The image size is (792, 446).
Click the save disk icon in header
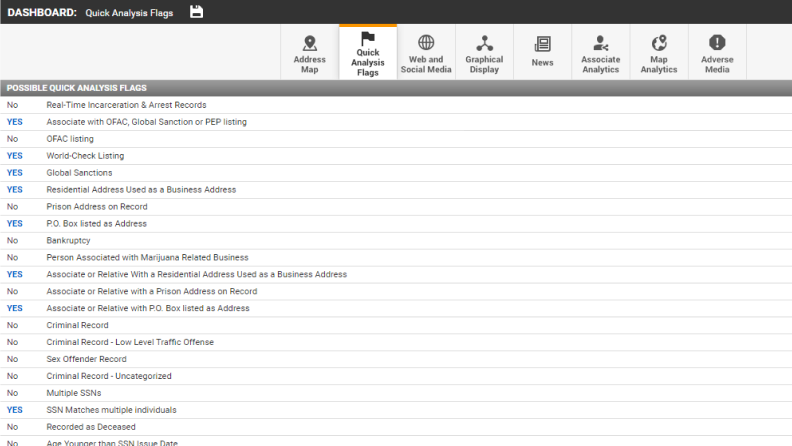pyautogui.click(x=197, y=11)
